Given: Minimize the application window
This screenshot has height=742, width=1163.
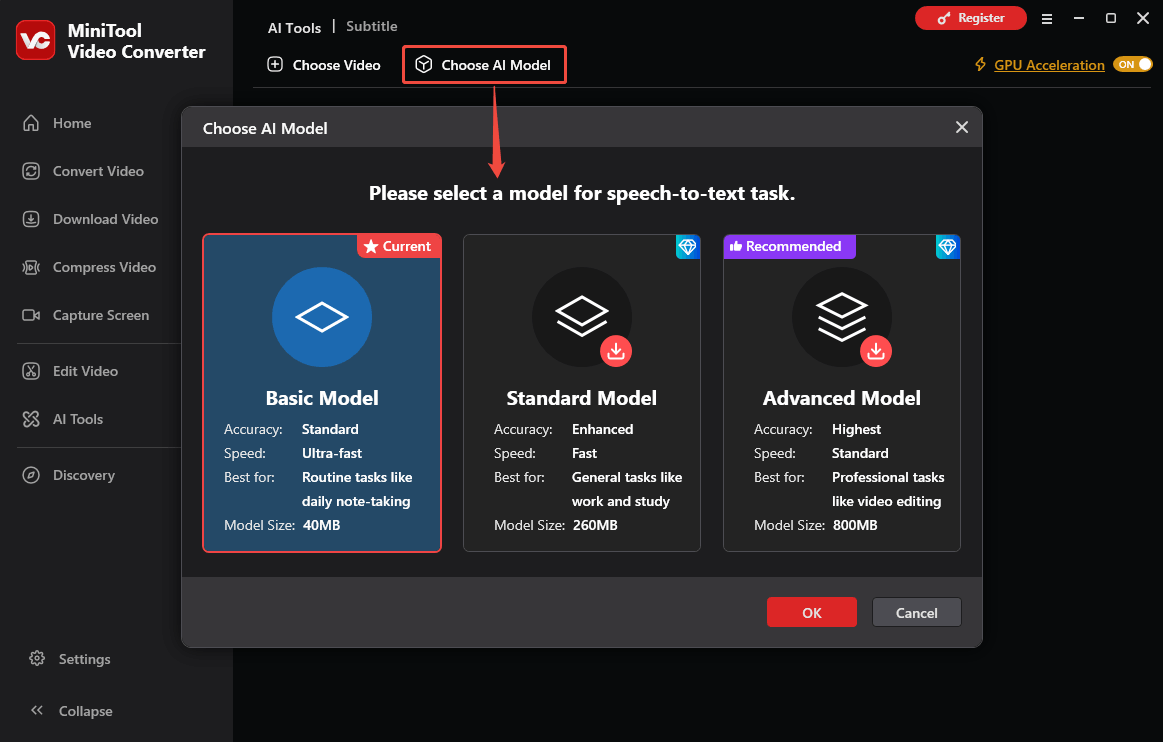Looking at the screenshot, I should 1079,18.
